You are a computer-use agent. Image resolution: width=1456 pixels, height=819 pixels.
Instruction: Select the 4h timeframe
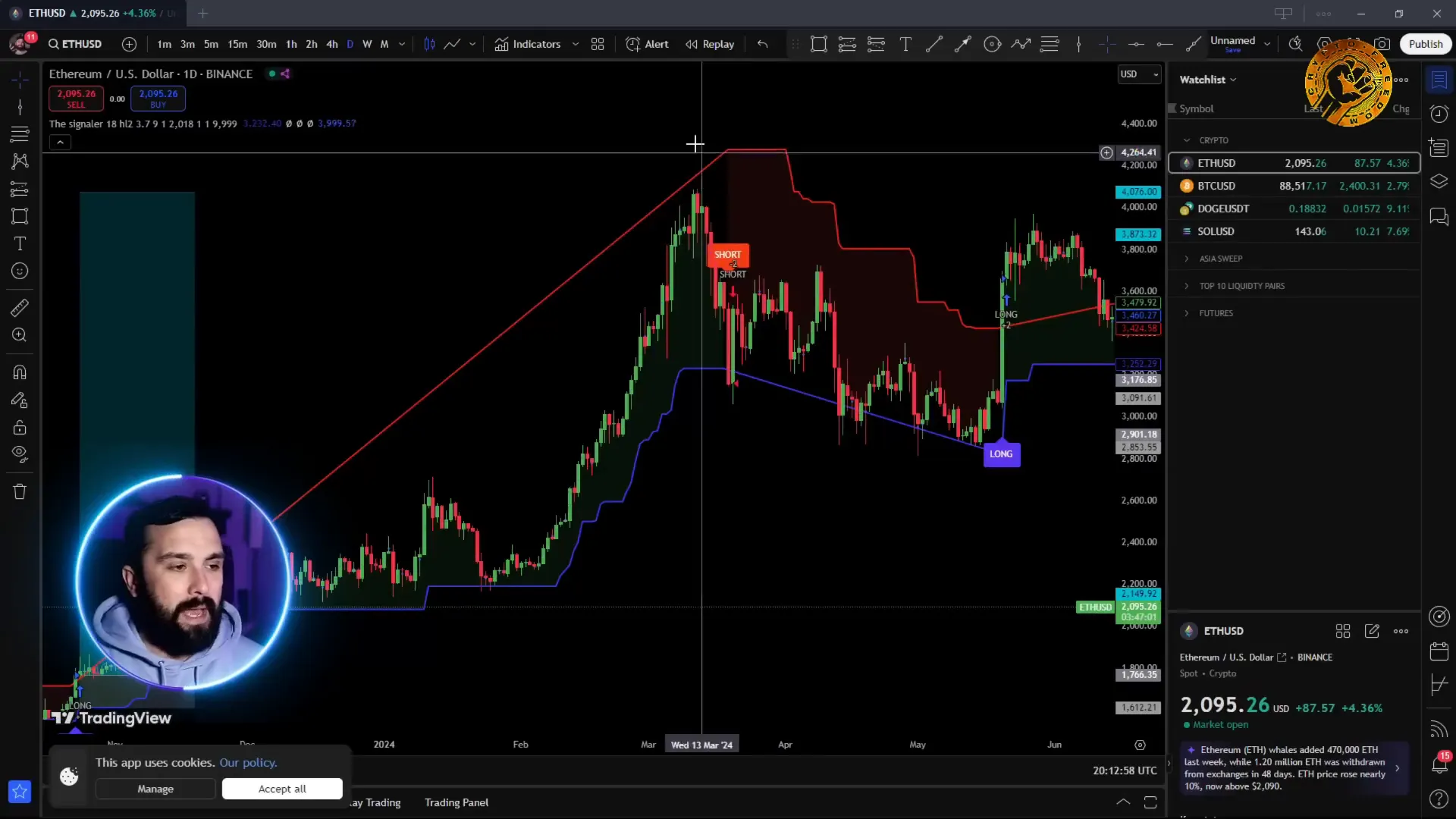(x=331, y=44)
